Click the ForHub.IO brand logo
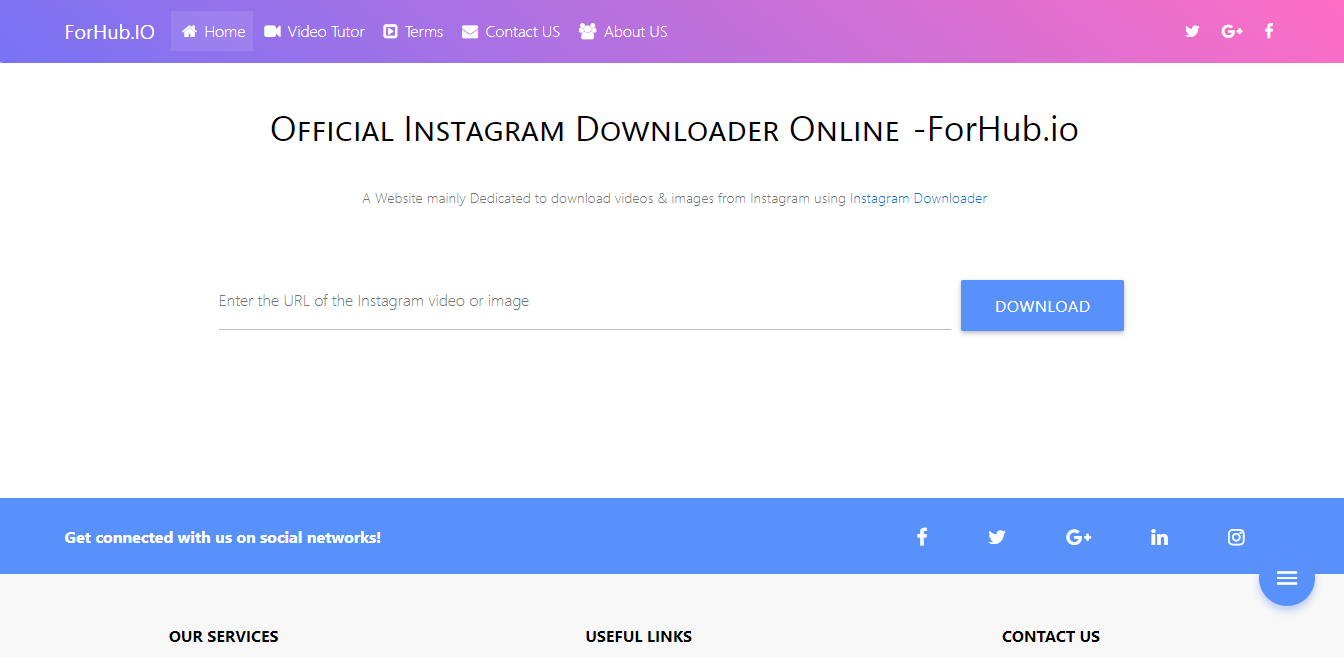 pyautogui.click(x=110, y=31)
